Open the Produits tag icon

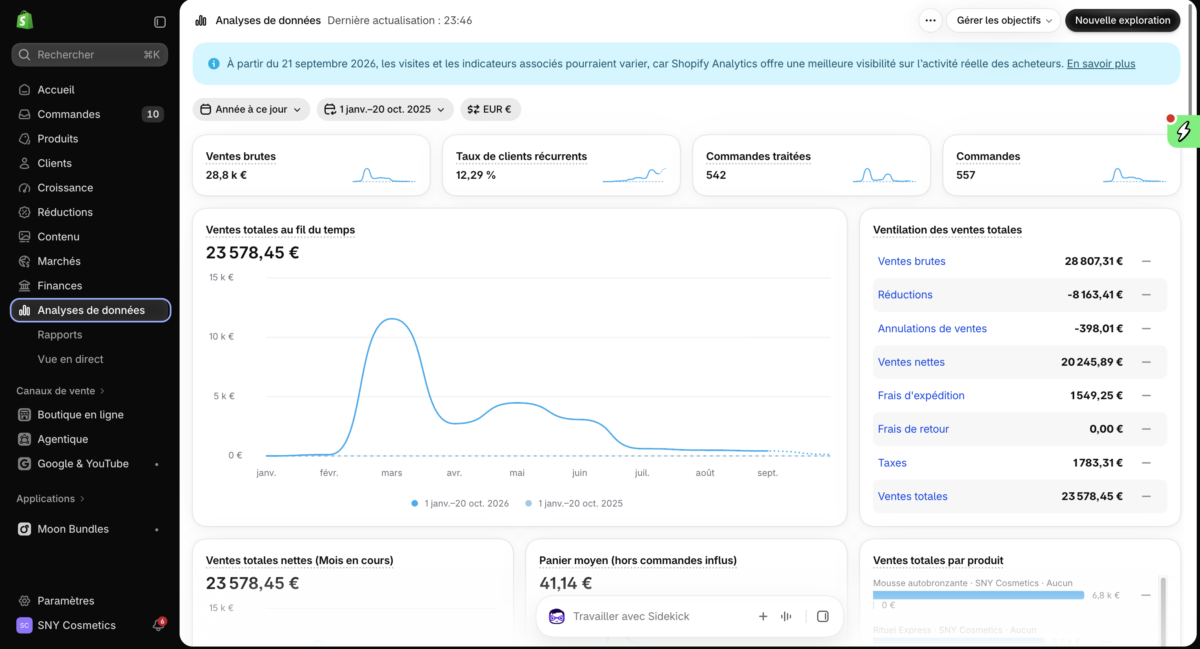tap(25, 139)
